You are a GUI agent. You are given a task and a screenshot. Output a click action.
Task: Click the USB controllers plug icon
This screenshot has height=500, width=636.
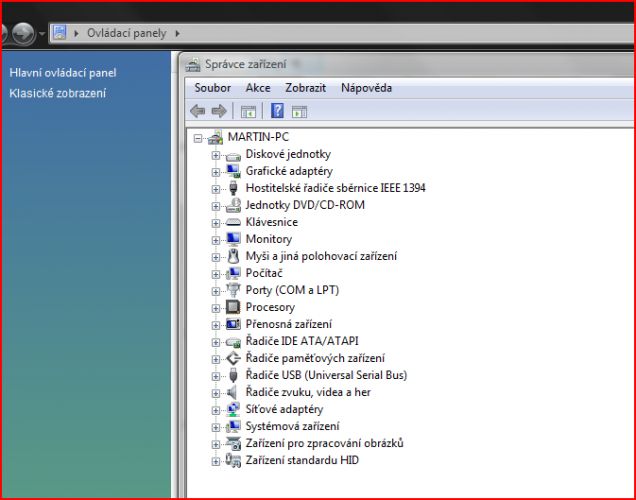[x=233, y=376]
